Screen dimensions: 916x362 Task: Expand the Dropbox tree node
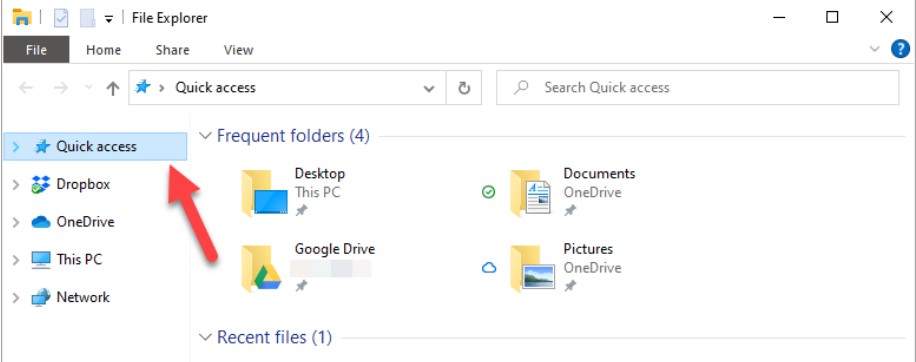click(x=16, y=185)
